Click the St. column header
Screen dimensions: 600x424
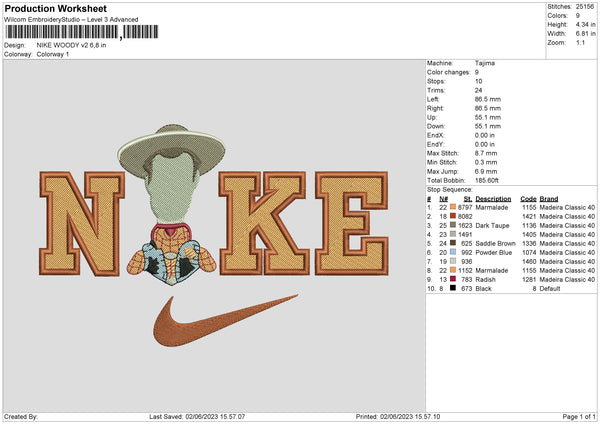(468, 199)
